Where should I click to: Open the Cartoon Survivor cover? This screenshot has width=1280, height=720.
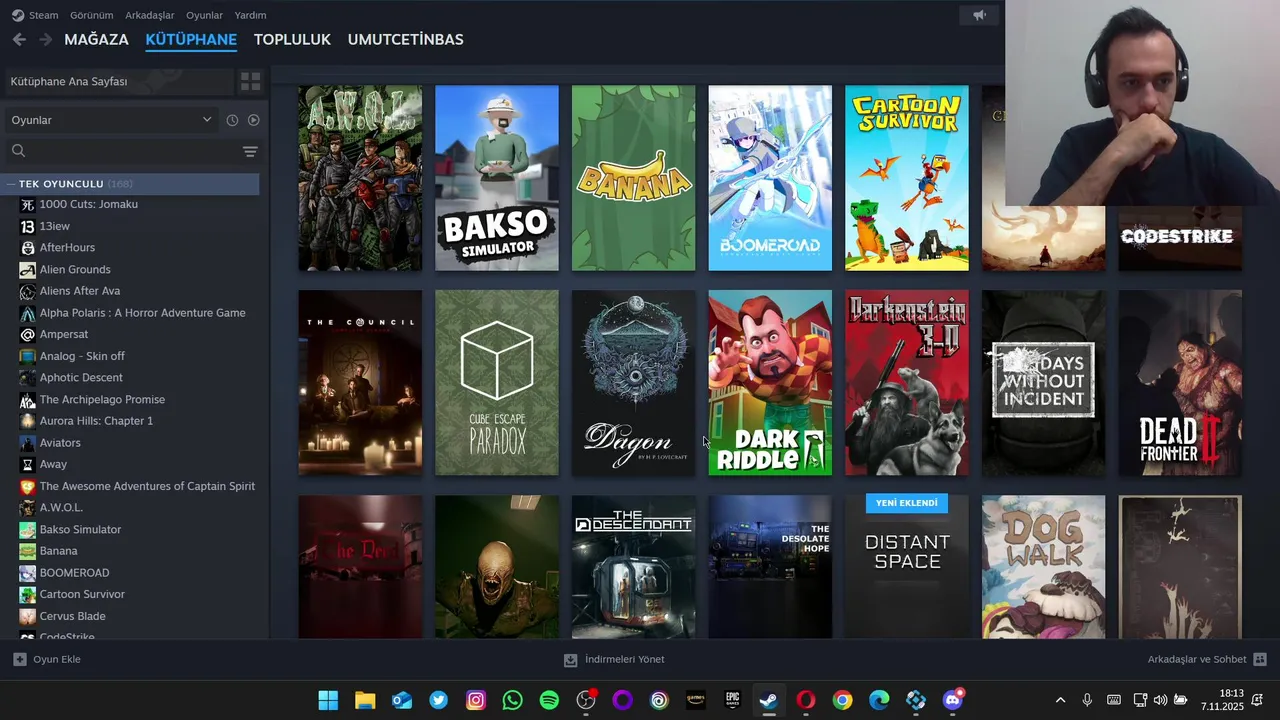[x=907, y=178]
